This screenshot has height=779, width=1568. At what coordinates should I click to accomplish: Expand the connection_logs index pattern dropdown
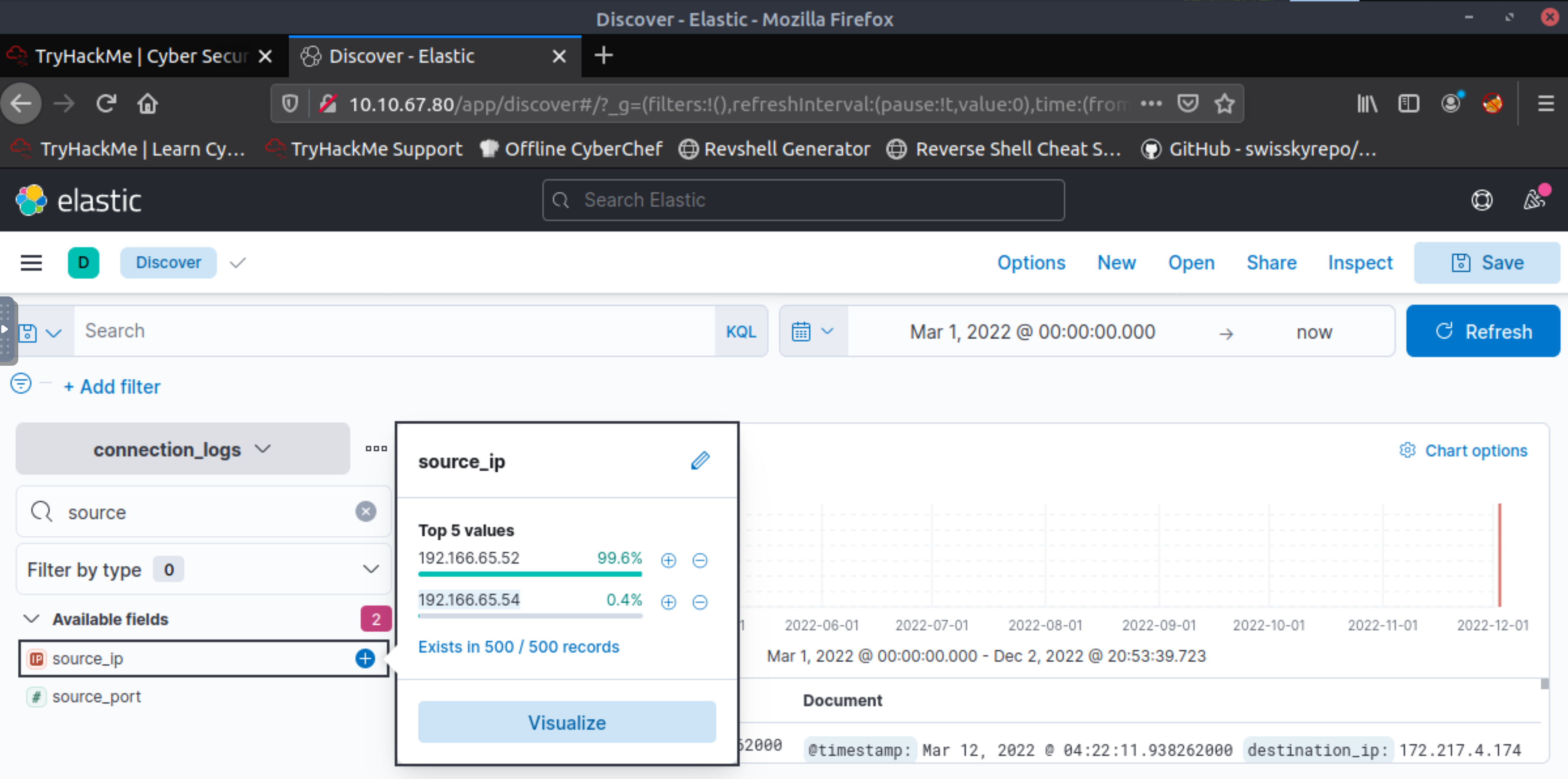click(x=183, y=449)
